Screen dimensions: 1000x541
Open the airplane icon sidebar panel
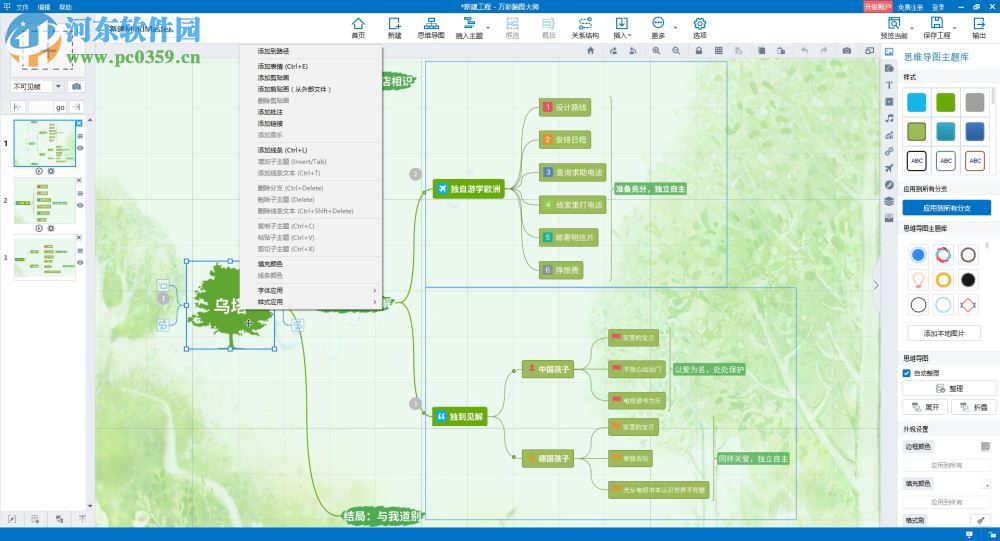click(x=889, y=168)
